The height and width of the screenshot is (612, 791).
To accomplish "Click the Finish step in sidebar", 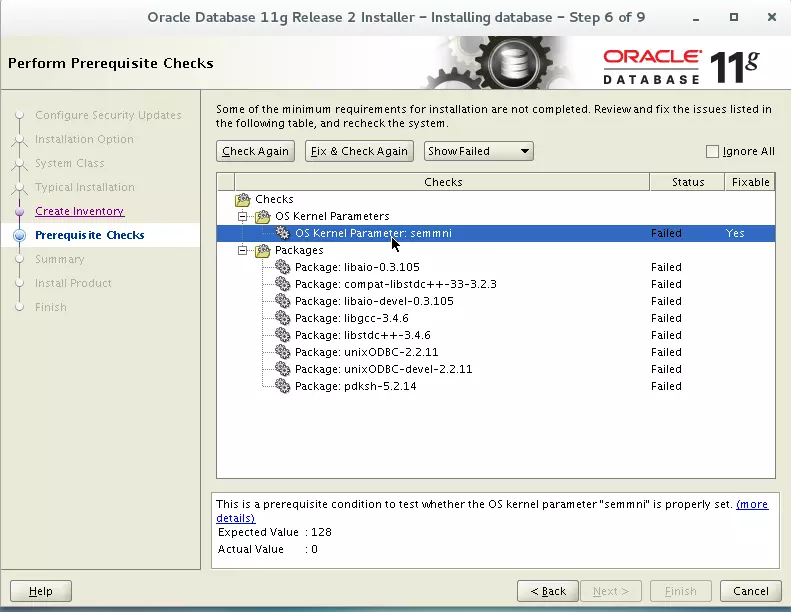I will [50, 307].
